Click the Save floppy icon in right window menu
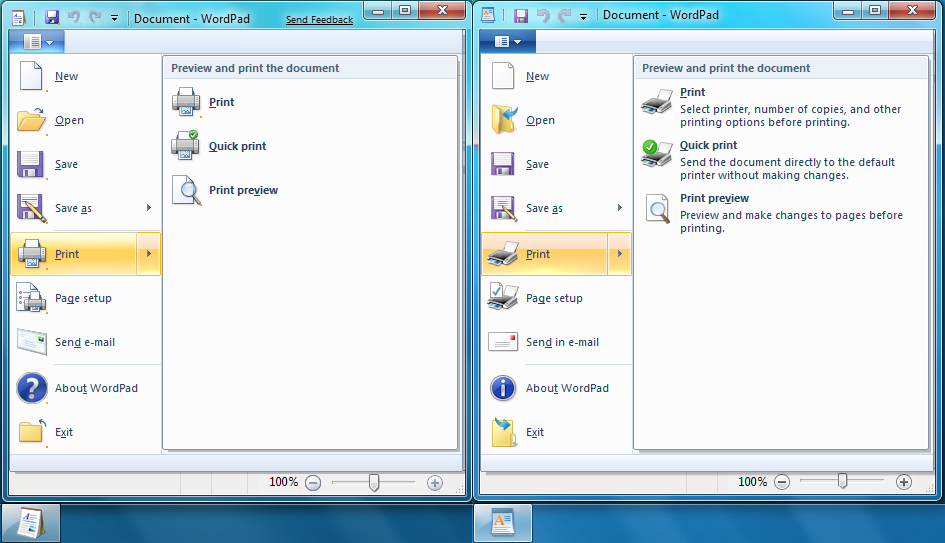 (x=503, y=164)
